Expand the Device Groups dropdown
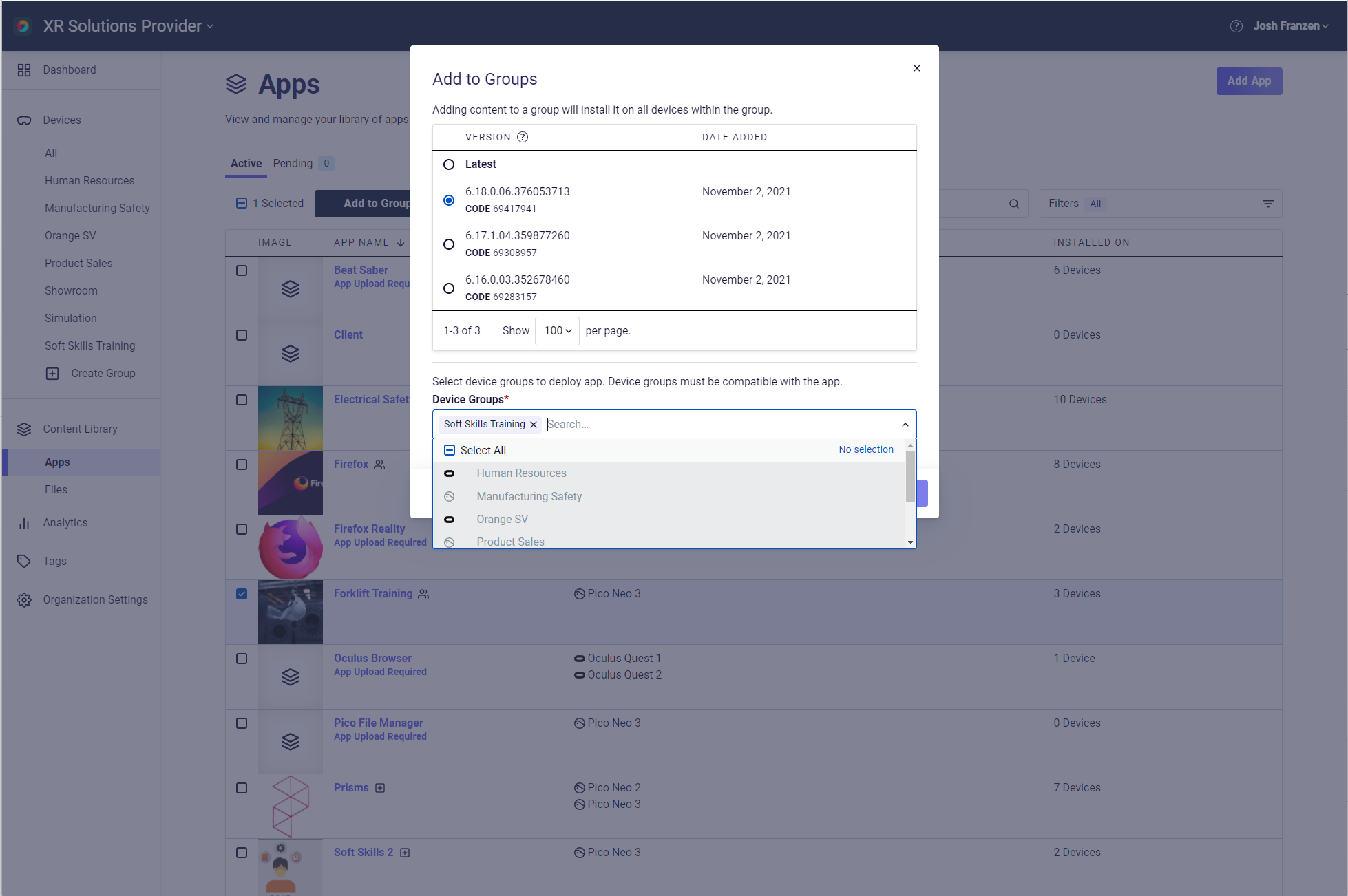1348x896 pixels. tap(906, 424)
